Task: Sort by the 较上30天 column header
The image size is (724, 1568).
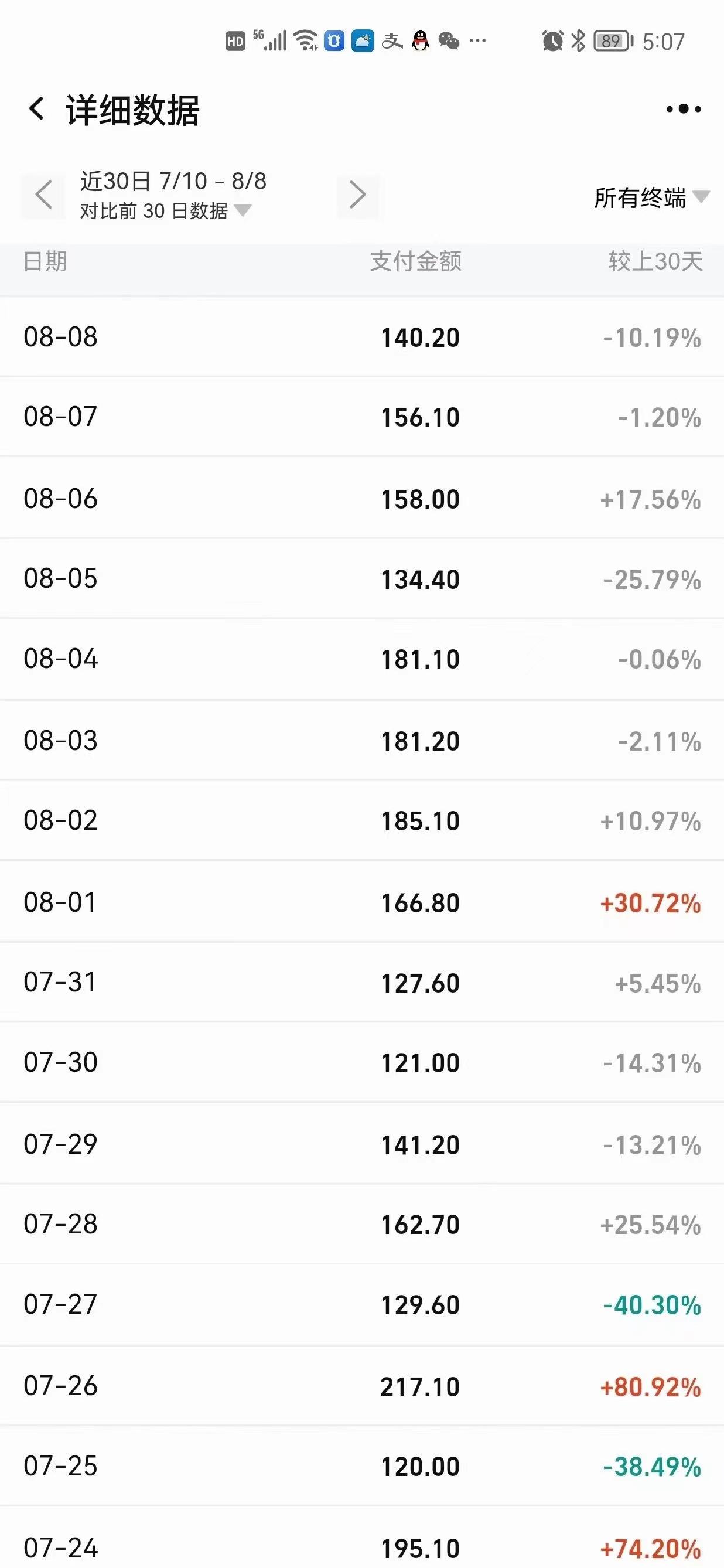Action: pos(655,261)
